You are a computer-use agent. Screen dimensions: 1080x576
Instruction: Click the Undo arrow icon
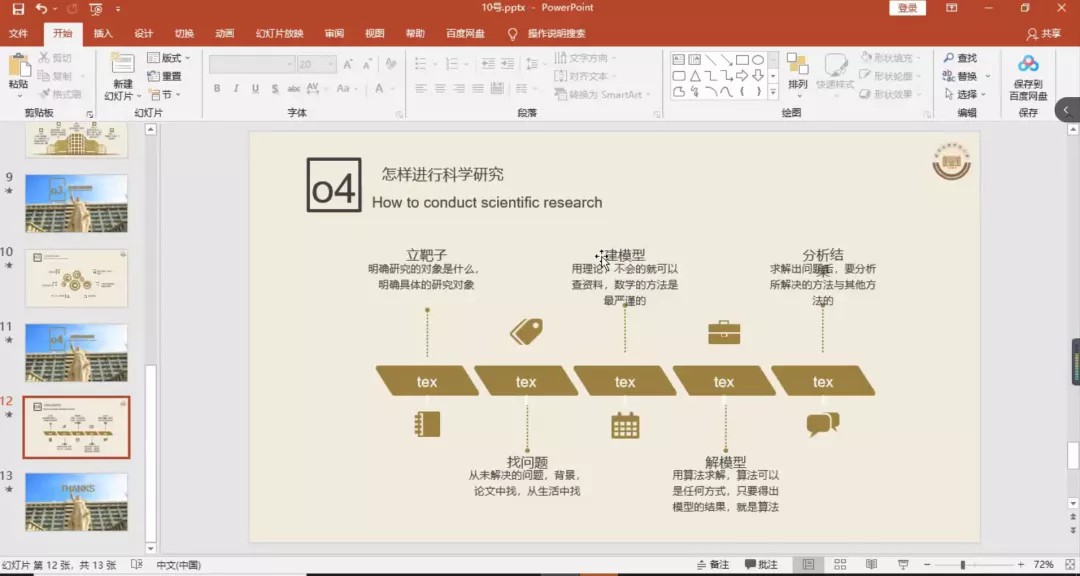tap(41, 9)
